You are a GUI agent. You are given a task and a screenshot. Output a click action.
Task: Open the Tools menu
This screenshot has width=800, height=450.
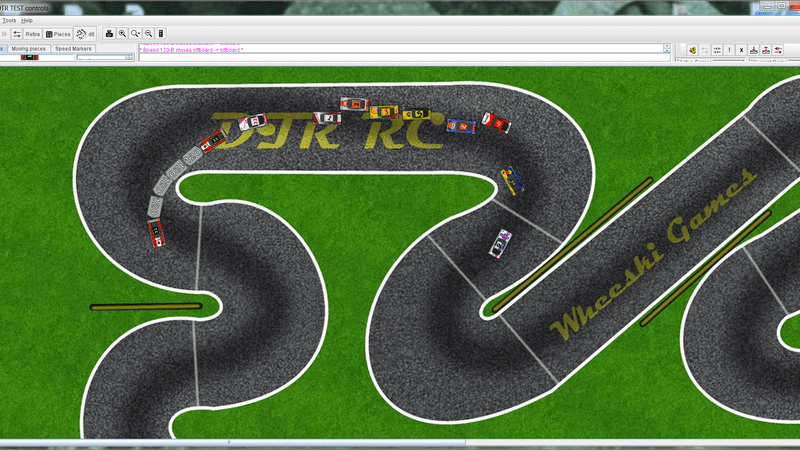9,20
